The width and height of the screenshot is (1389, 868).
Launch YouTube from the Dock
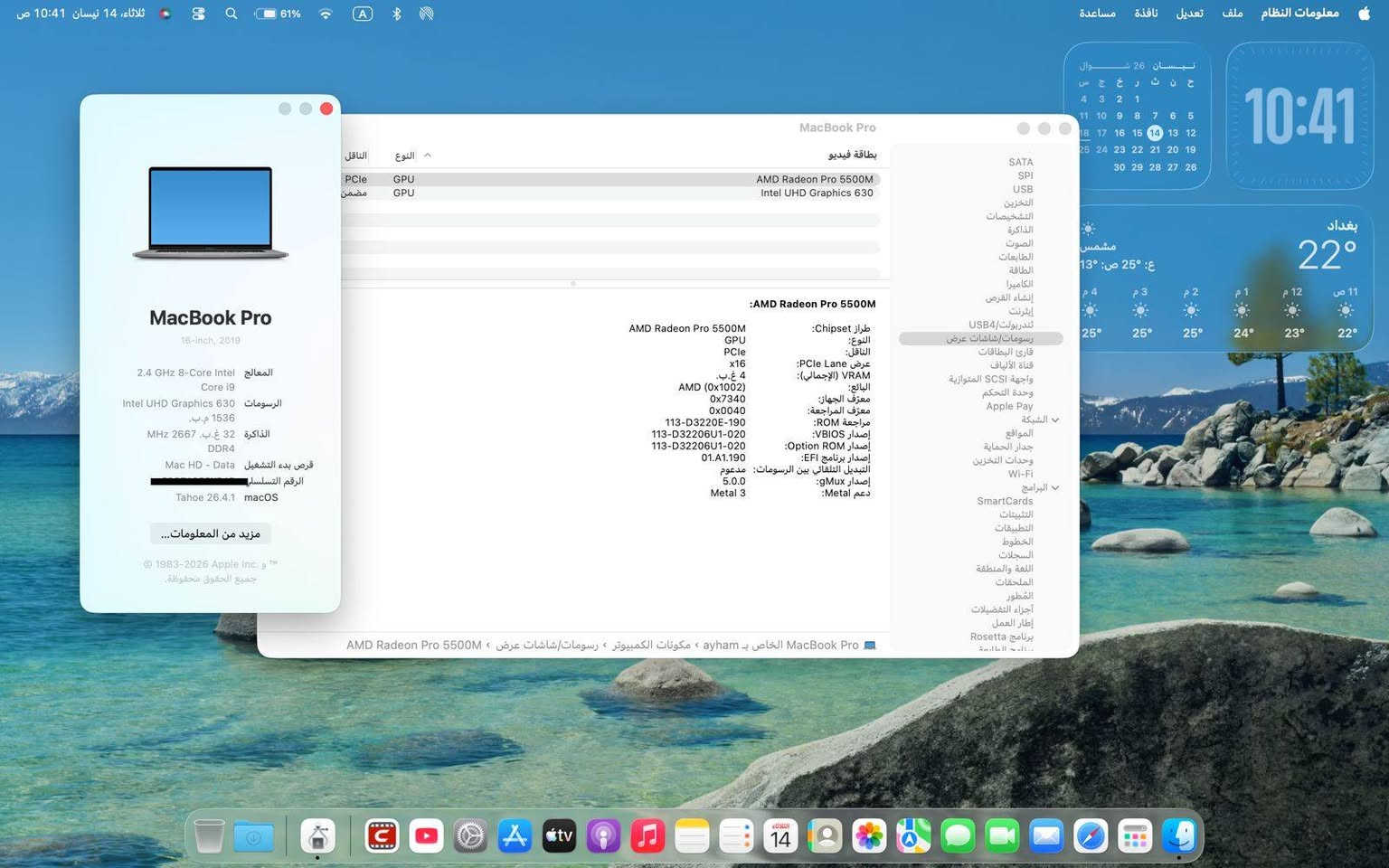[x=426, y=836]
